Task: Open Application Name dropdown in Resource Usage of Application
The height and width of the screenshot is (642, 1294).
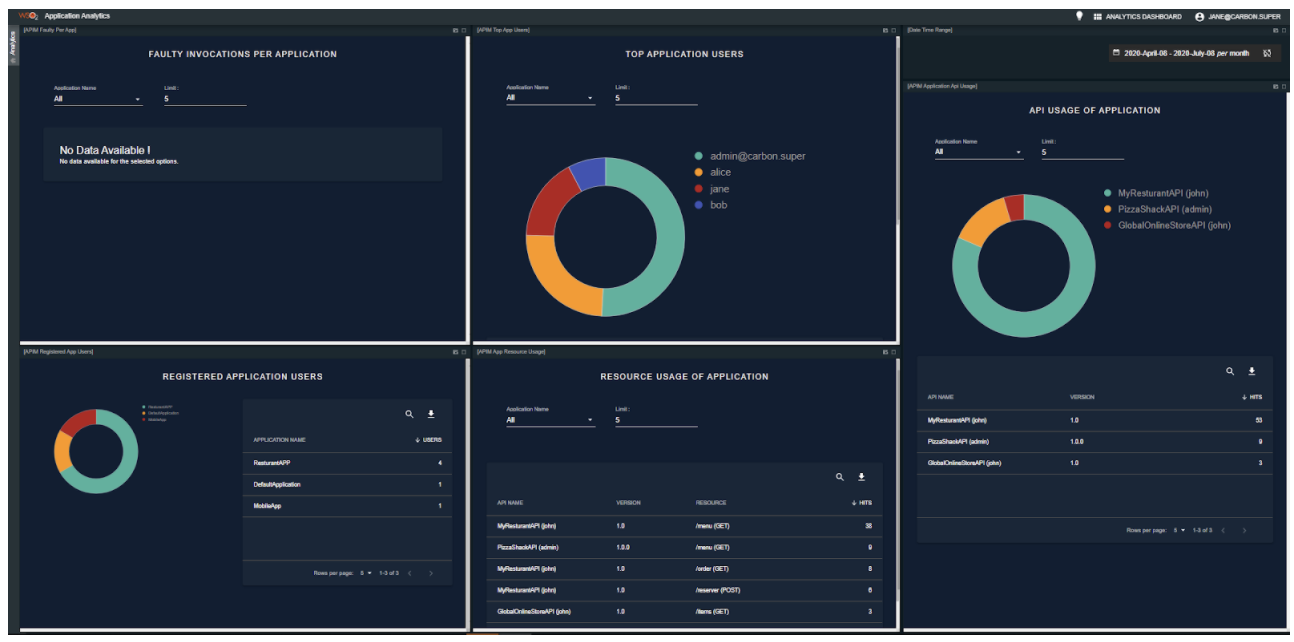Action: (550, 420)
